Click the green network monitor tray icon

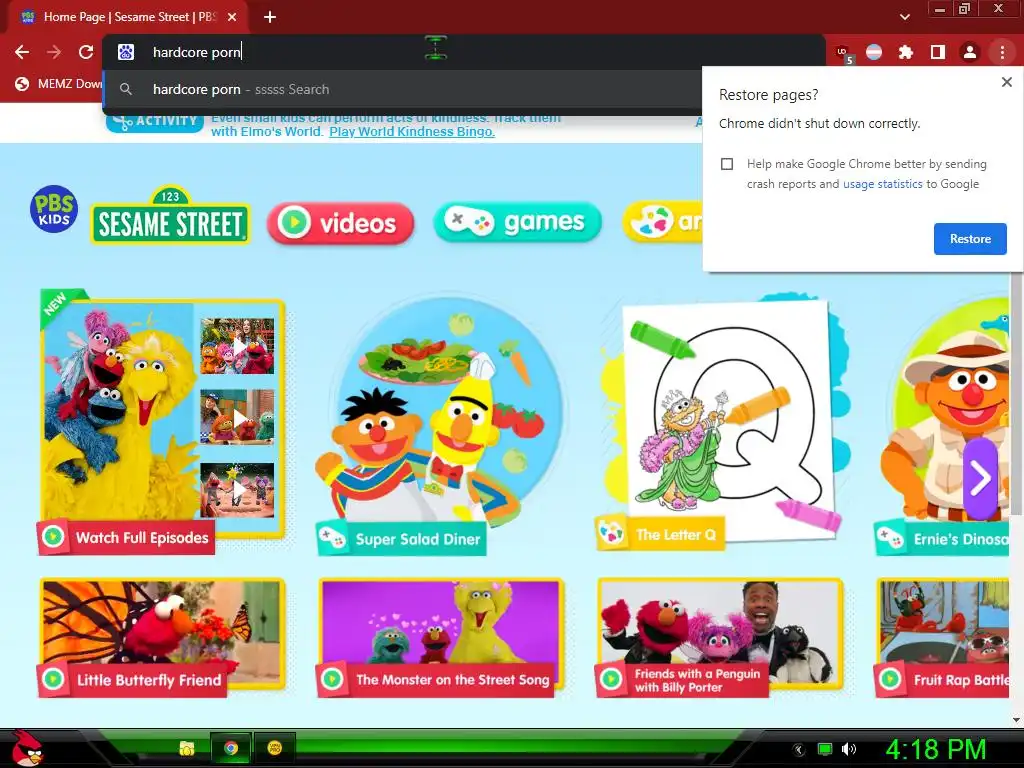(825, 749)
